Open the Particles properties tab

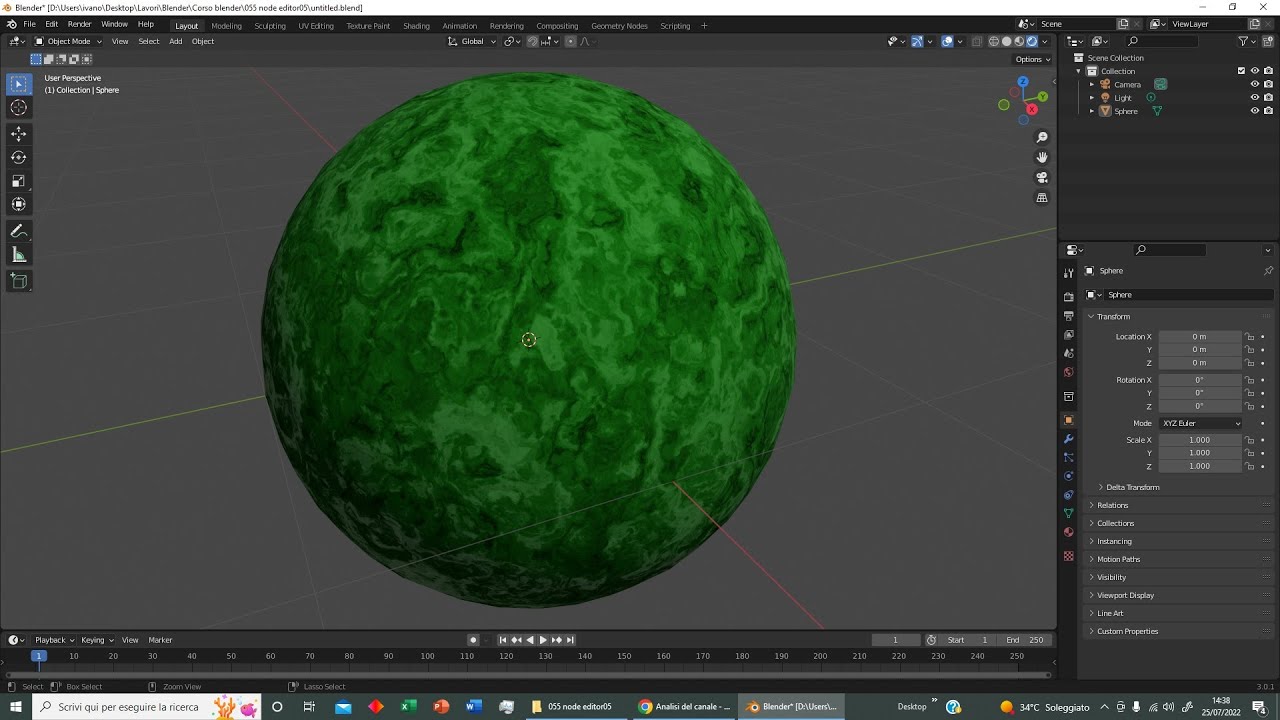tap(1069, 458)
